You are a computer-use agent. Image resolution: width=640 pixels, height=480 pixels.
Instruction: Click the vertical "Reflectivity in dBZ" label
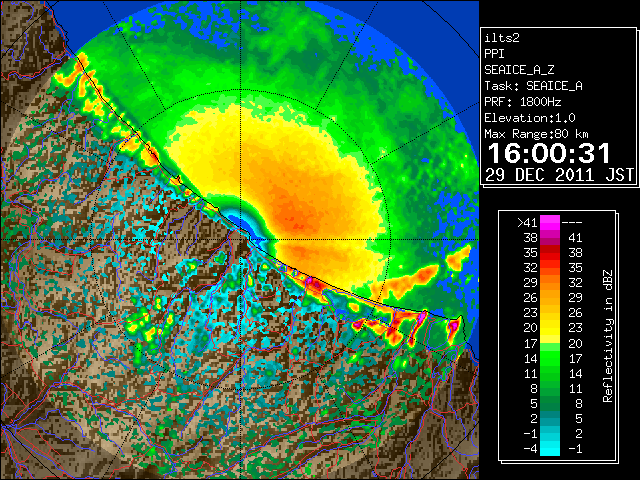[608, 336]
